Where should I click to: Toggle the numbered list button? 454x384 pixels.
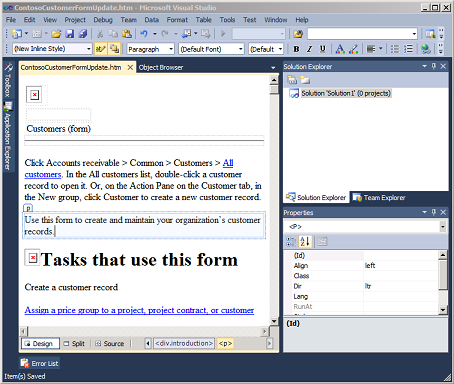point(408,49)
